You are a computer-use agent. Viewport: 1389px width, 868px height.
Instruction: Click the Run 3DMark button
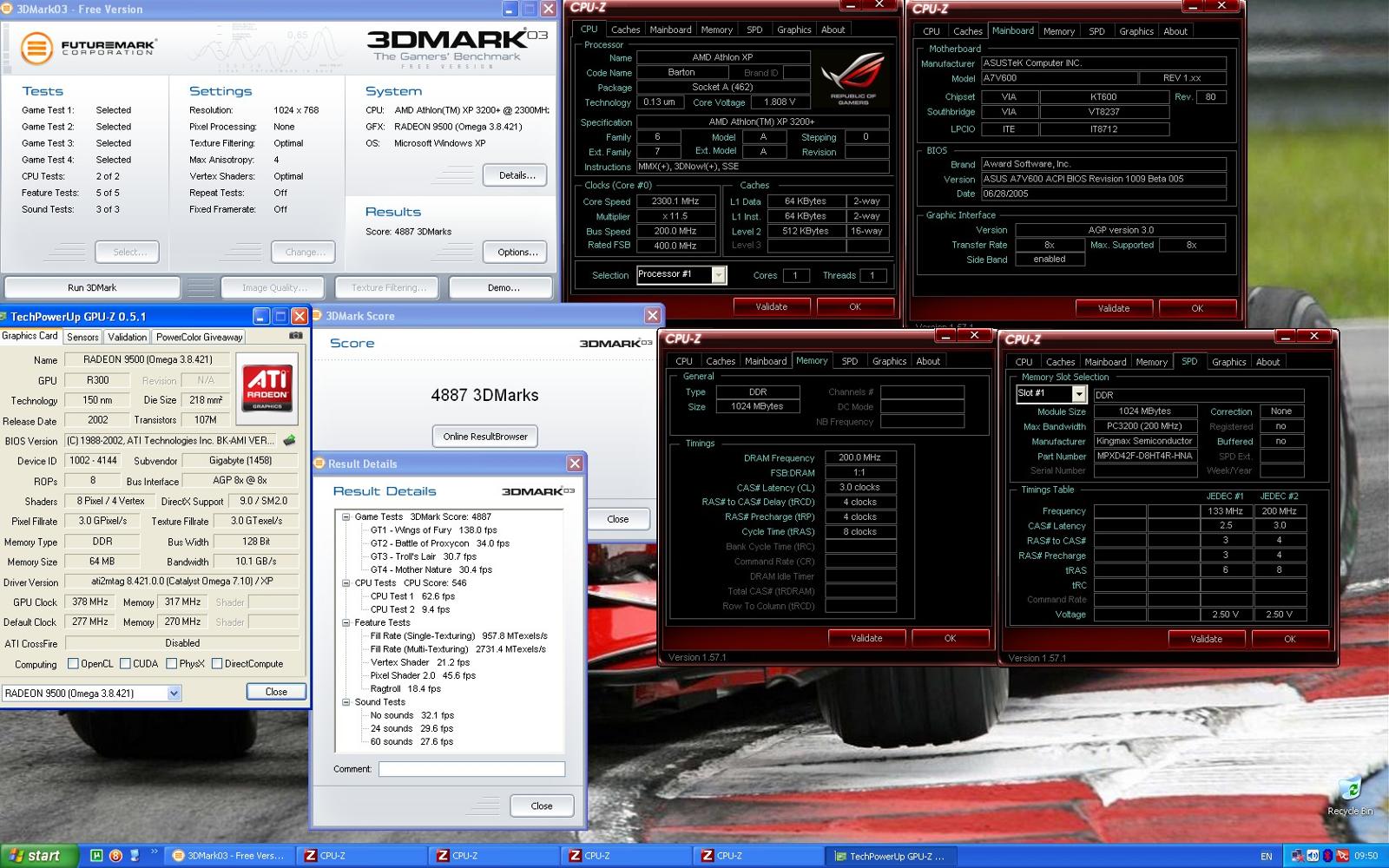92,287
